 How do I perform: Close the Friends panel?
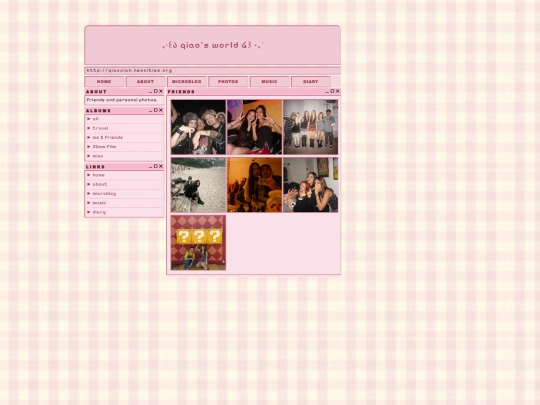point(338,91)
